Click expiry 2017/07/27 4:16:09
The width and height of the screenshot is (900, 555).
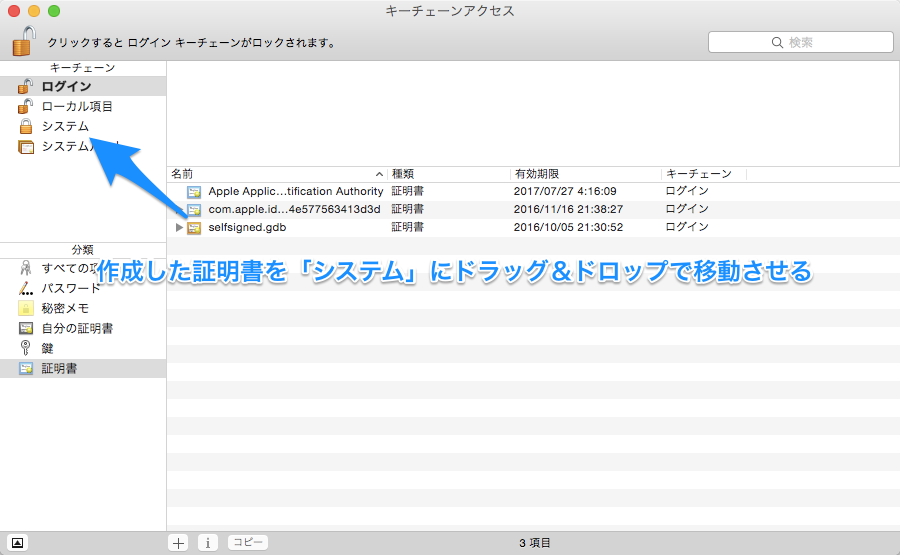point(565,191)
